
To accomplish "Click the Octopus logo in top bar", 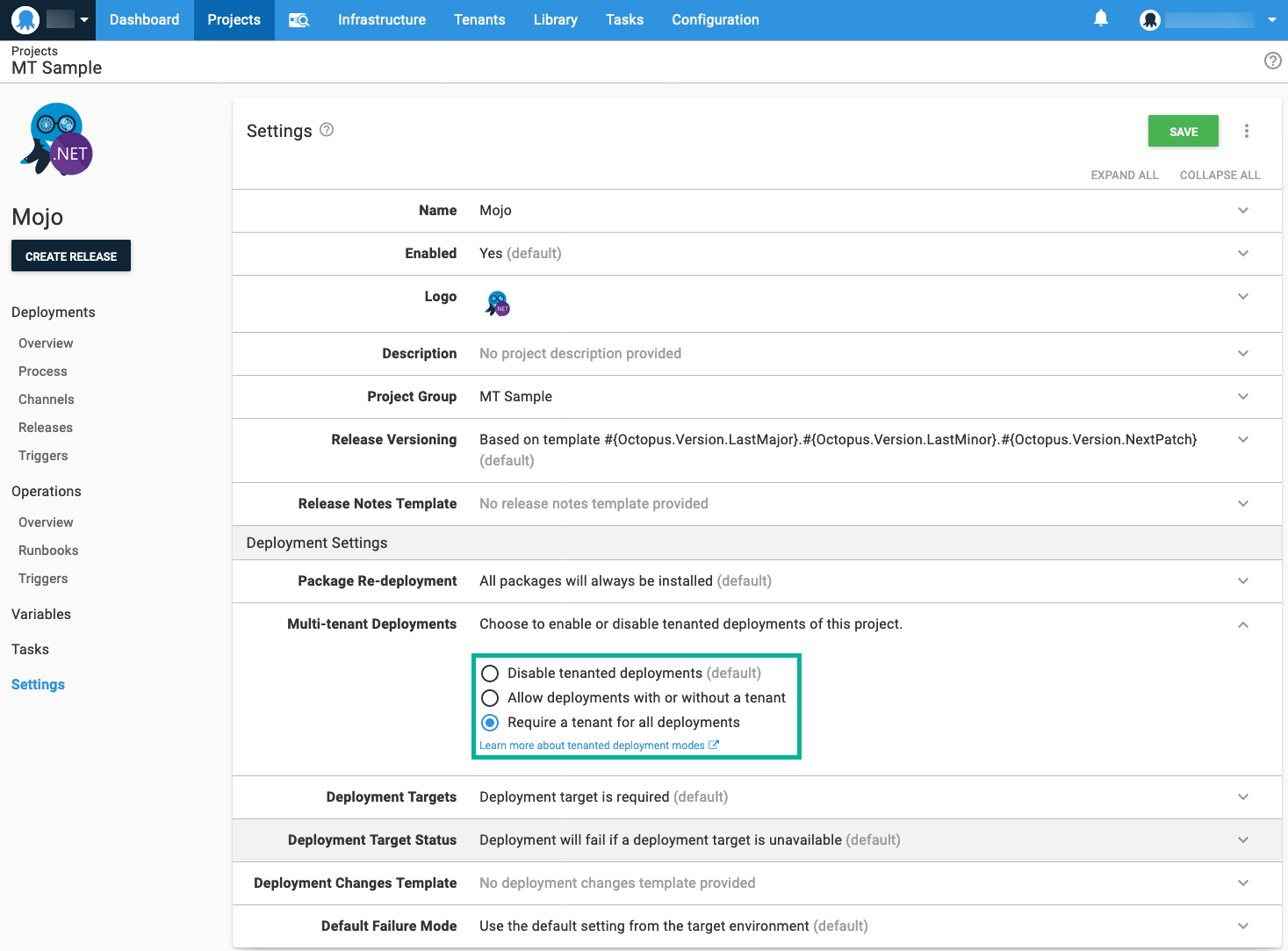I will tap(25, 19).
